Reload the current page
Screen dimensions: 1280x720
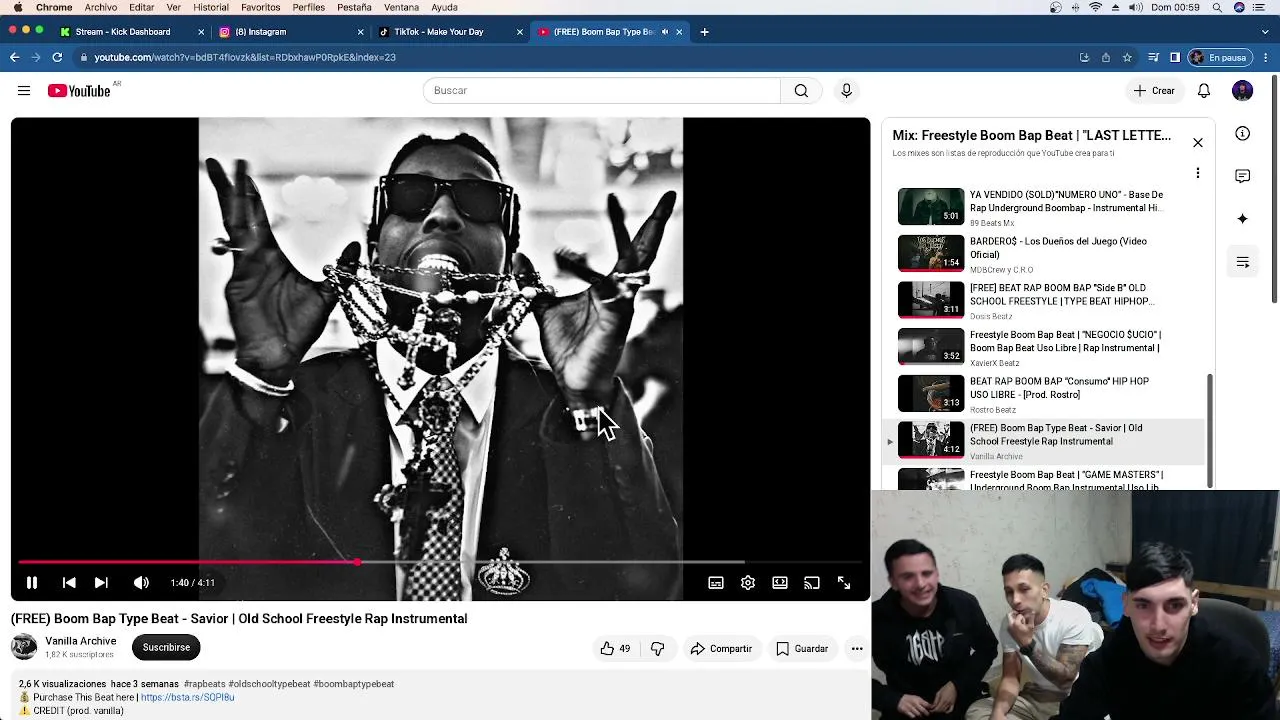click(57, 57)
